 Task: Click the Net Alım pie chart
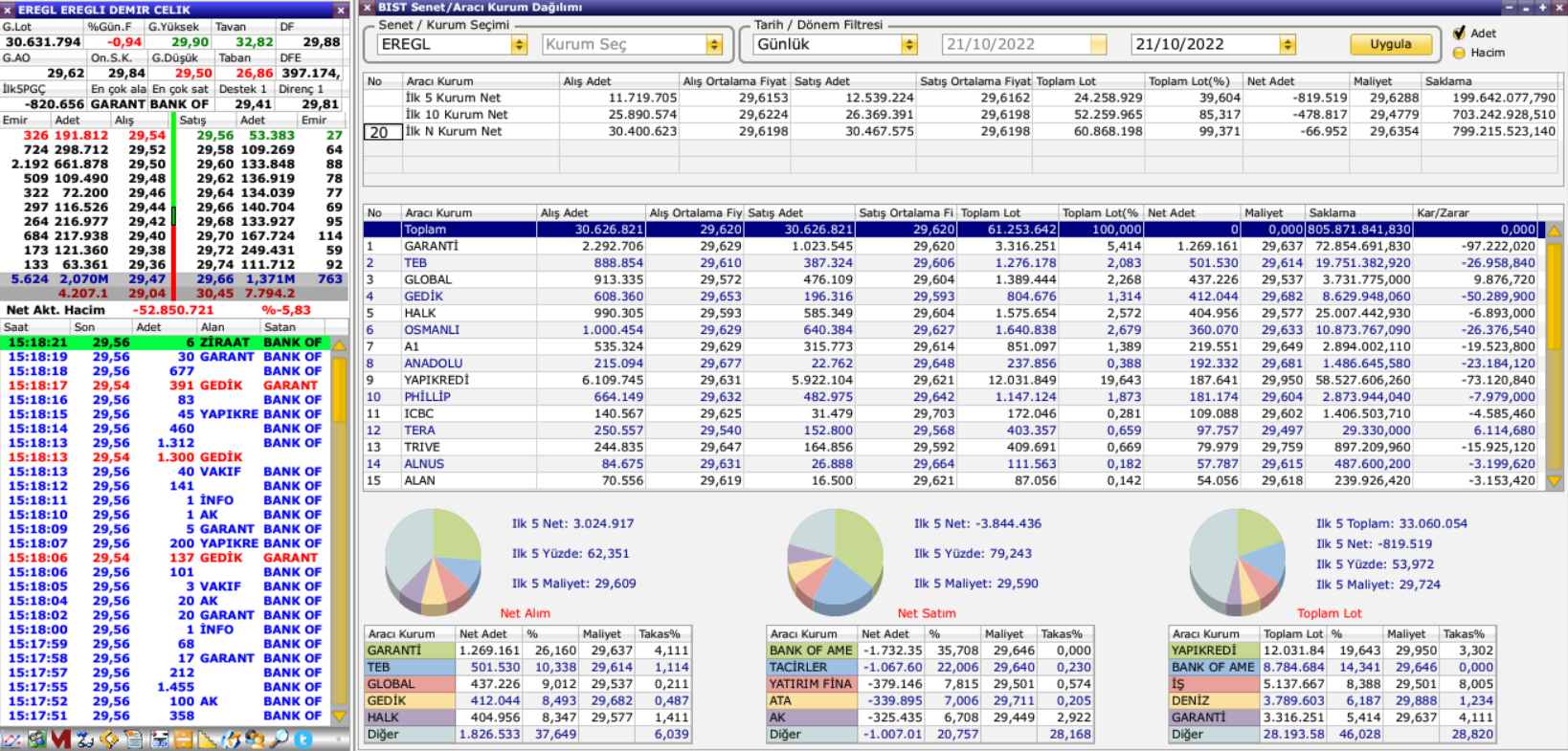click(x=433, y=563)
